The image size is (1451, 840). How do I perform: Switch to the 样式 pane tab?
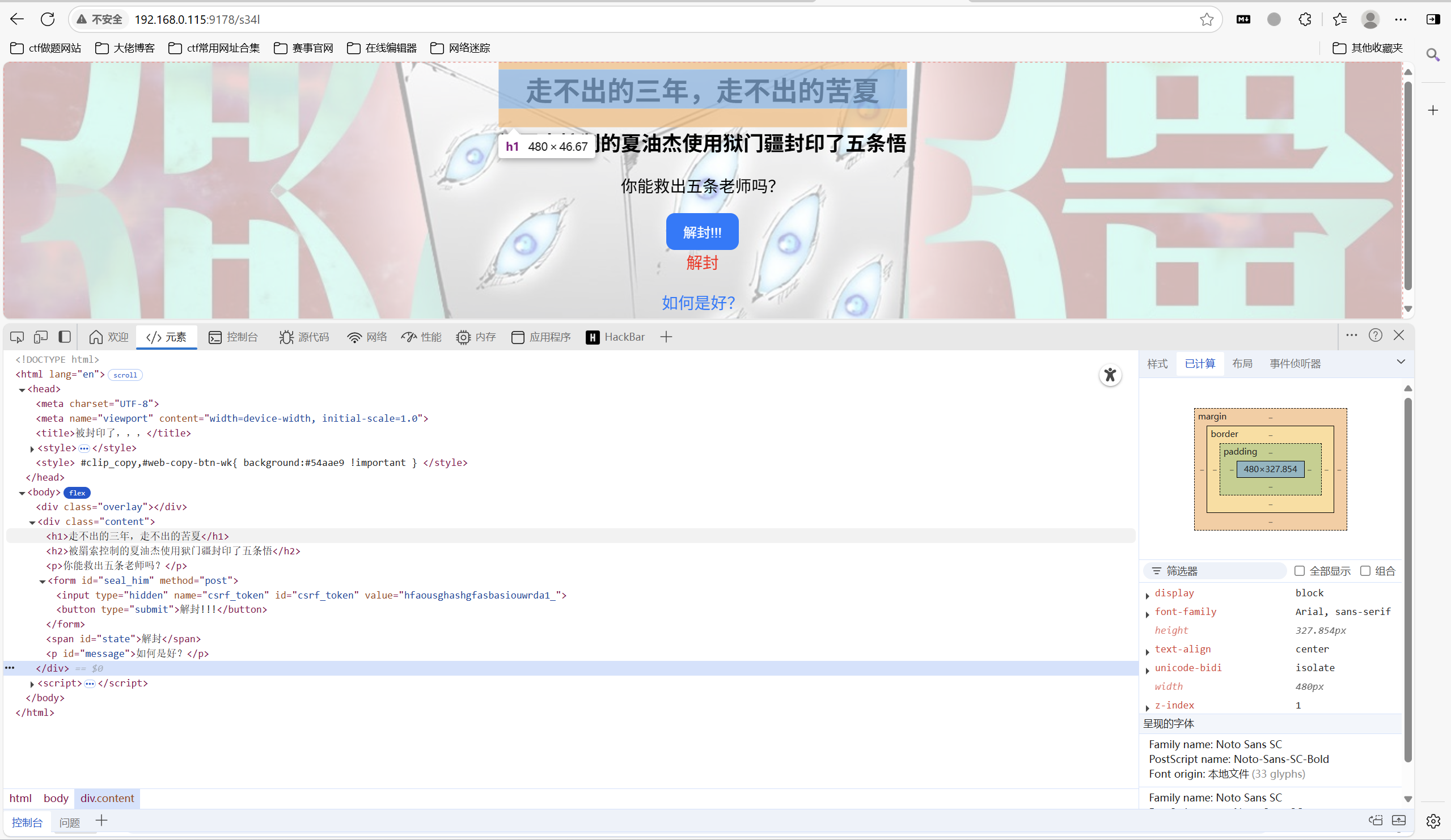pos(1157,364)
